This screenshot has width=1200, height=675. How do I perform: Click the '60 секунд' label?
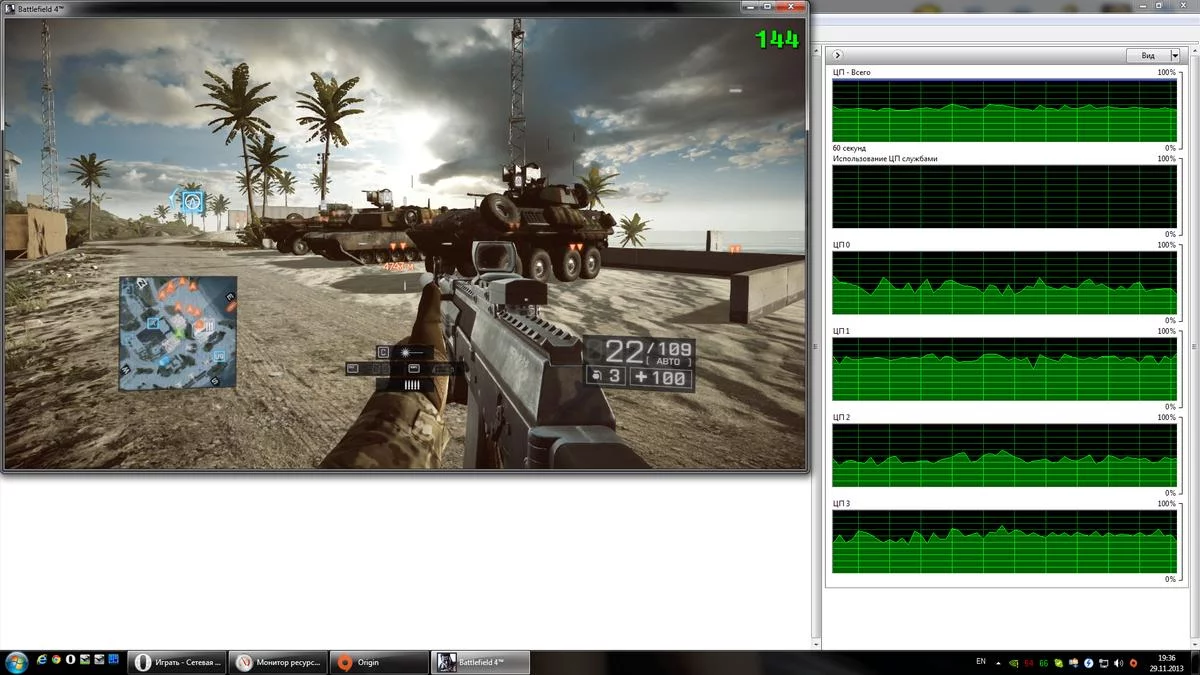849,148
